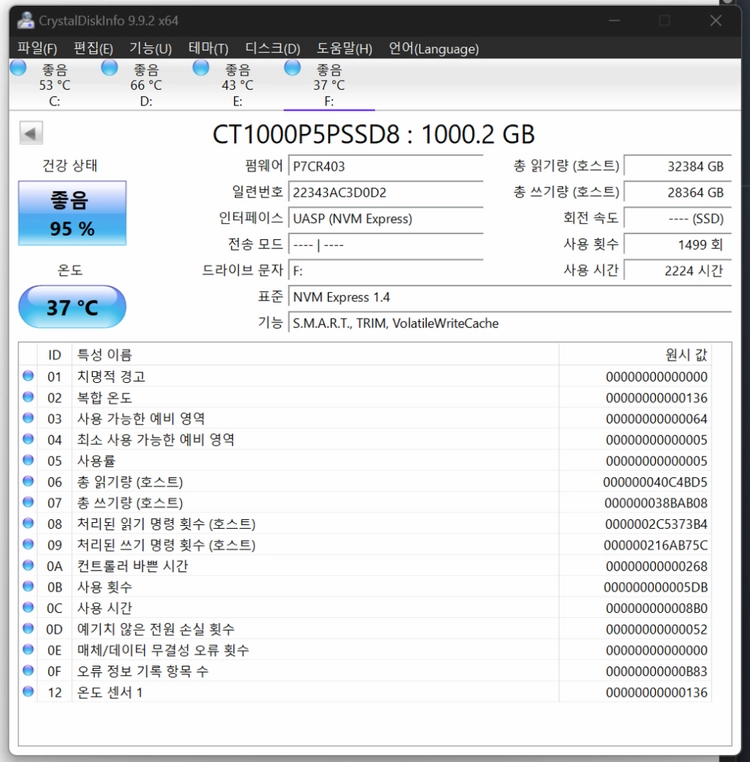This screenshot has width=750, height=762.
Task: Open the 디스크(D) menu
Action: pos(272,49)
